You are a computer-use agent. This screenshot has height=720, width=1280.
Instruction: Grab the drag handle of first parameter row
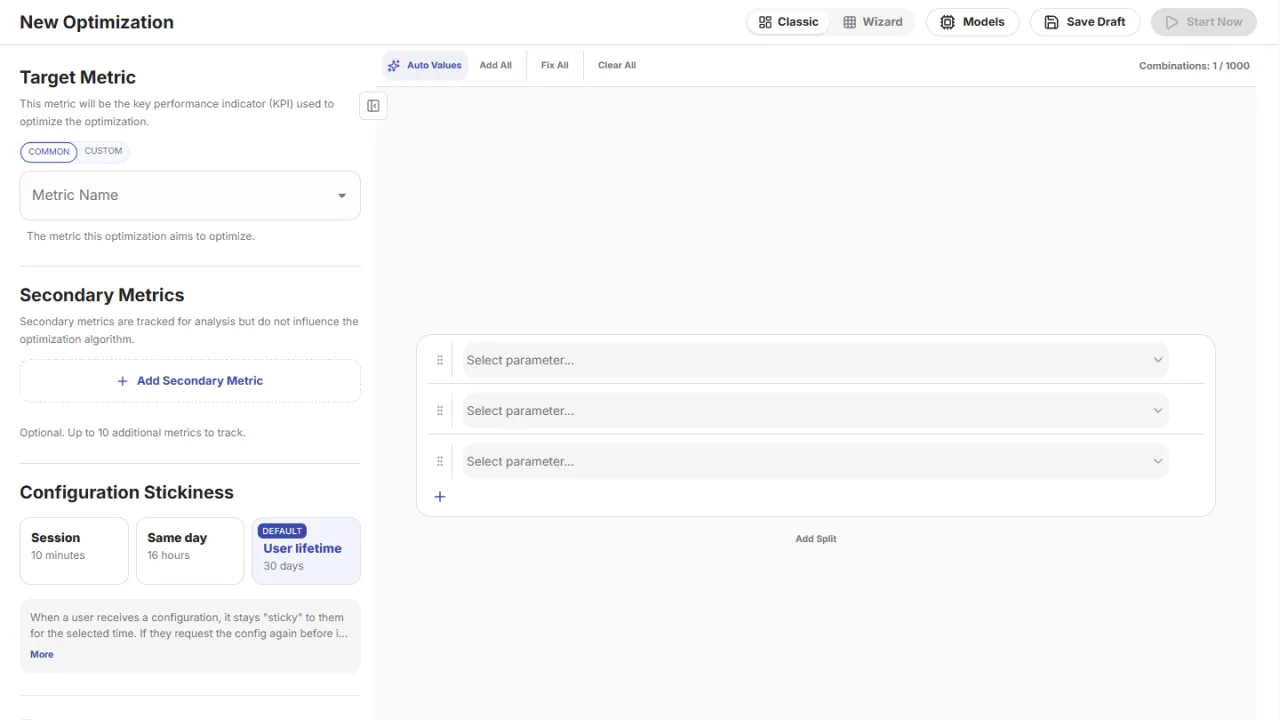[440, 360]
